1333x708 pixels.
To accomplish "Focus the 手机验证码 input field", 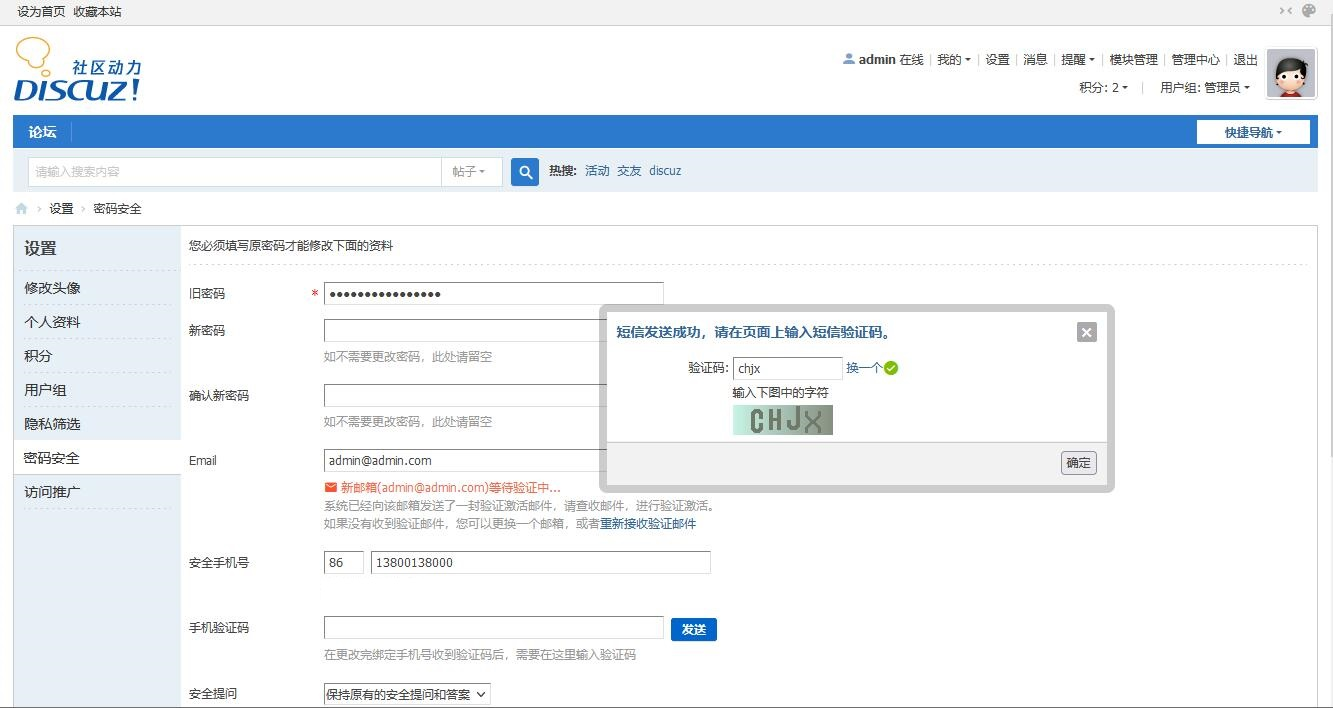I will coord(493,628).
